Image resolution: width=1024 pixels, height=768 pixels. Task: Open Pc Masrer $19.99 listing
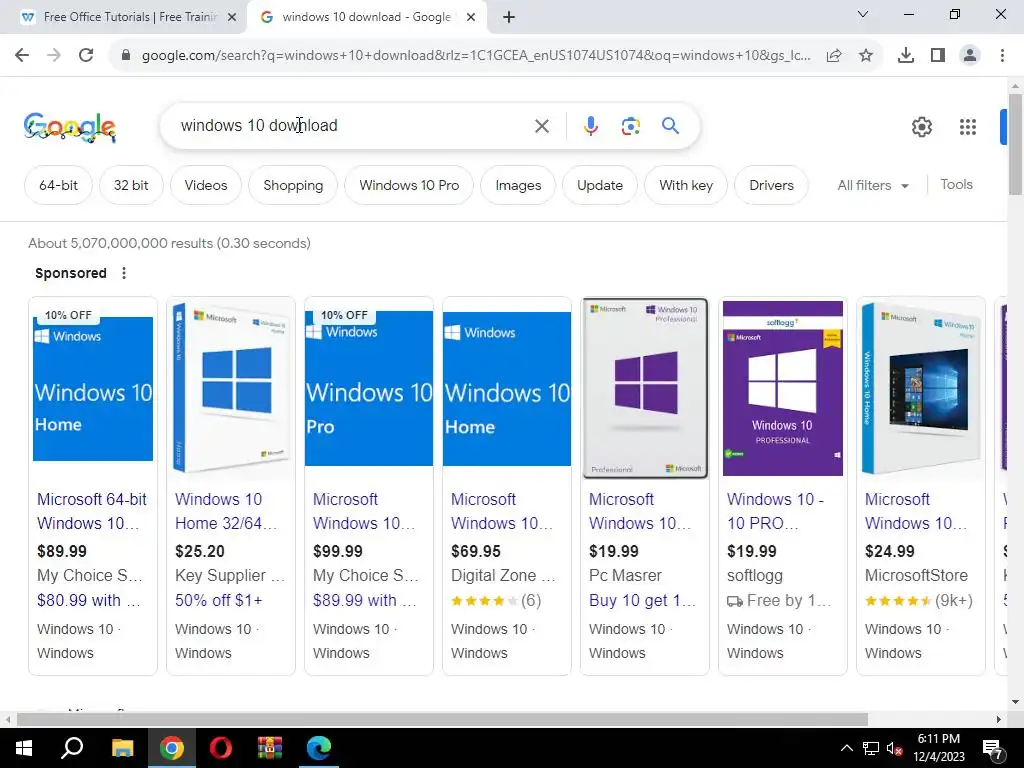pyautogui.click(x=639, y=511)
